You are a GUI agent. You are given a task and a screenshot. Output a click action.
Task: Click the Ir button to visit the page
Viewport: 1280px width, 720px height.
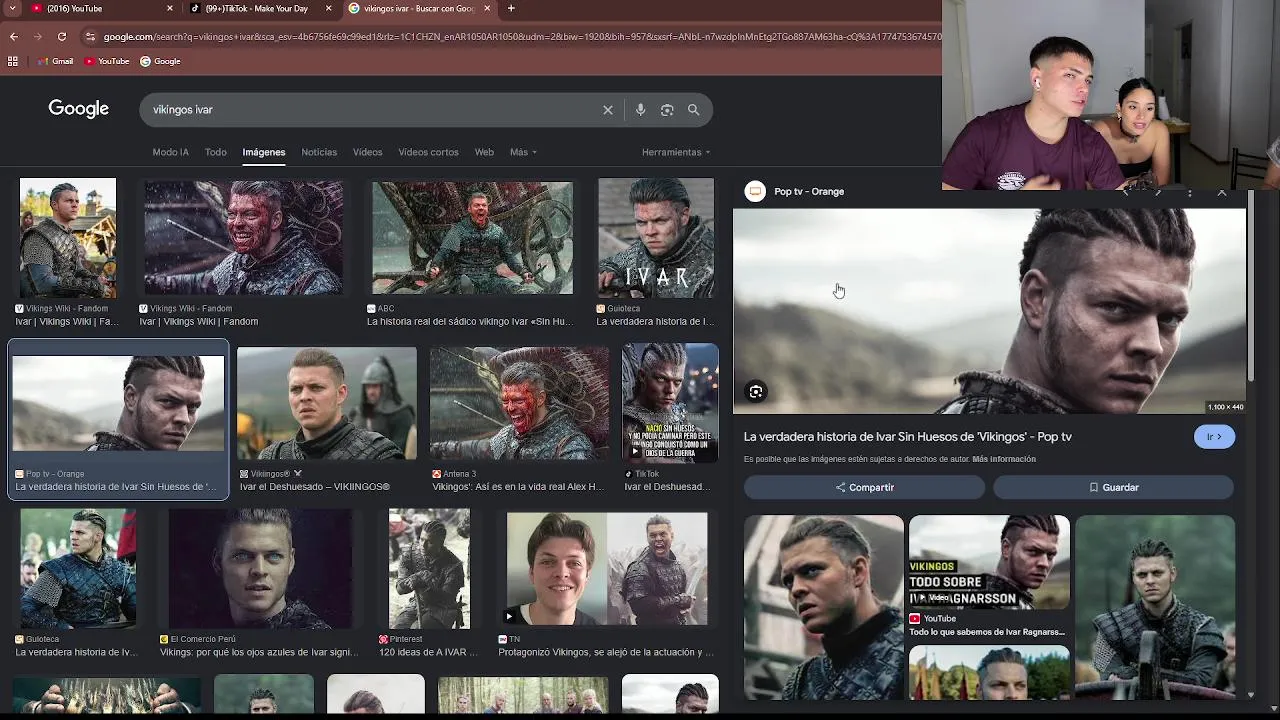coord(1214,437)
